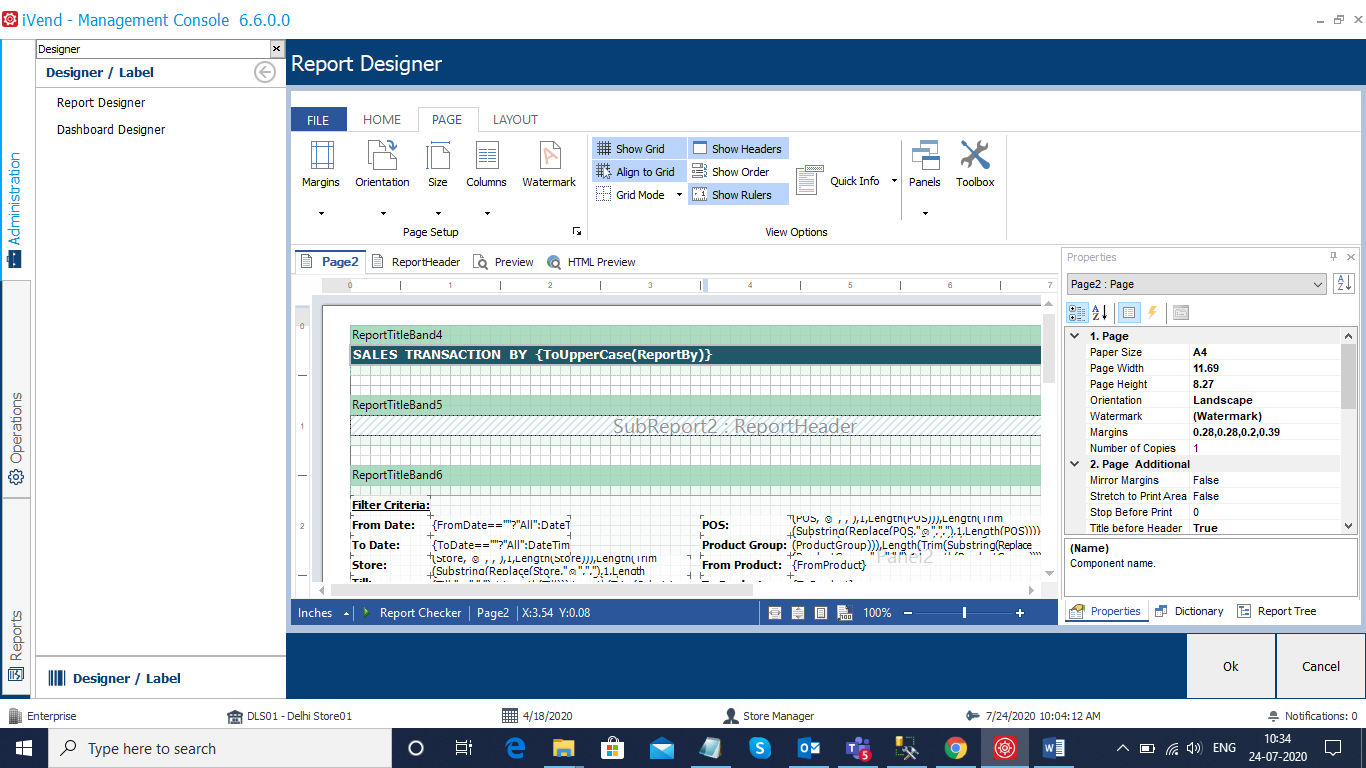The width and height of the screenshot is (1366, 768).
Task: Toggle Align to Grid
Action: pos(639,172)
